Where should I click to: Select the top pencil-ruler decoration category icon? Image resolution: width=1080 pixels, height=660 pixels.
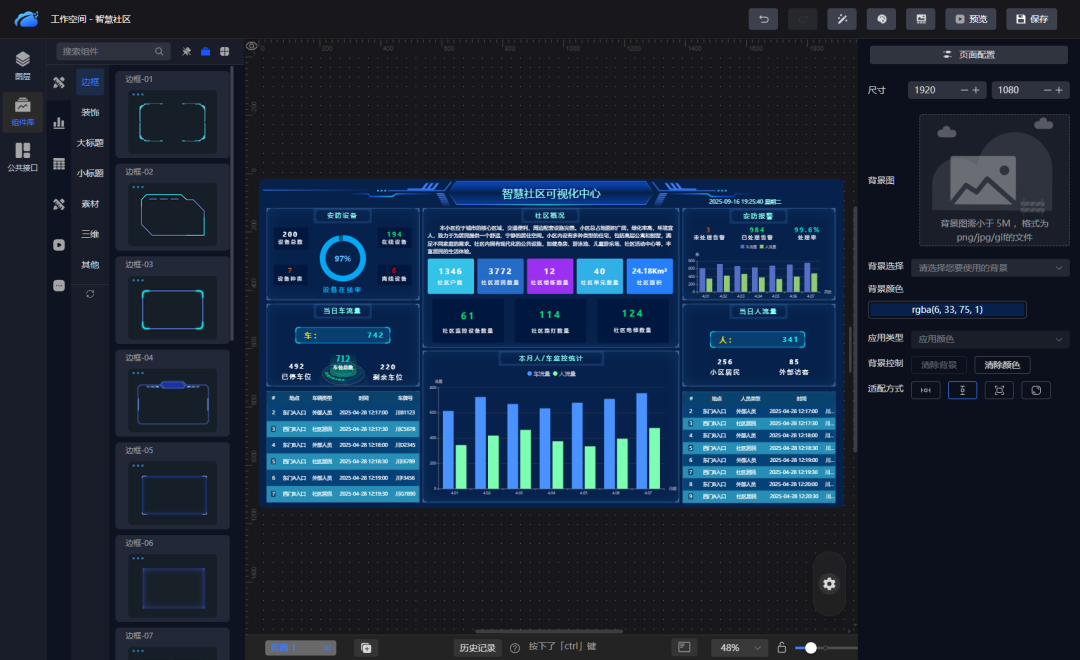59,83
